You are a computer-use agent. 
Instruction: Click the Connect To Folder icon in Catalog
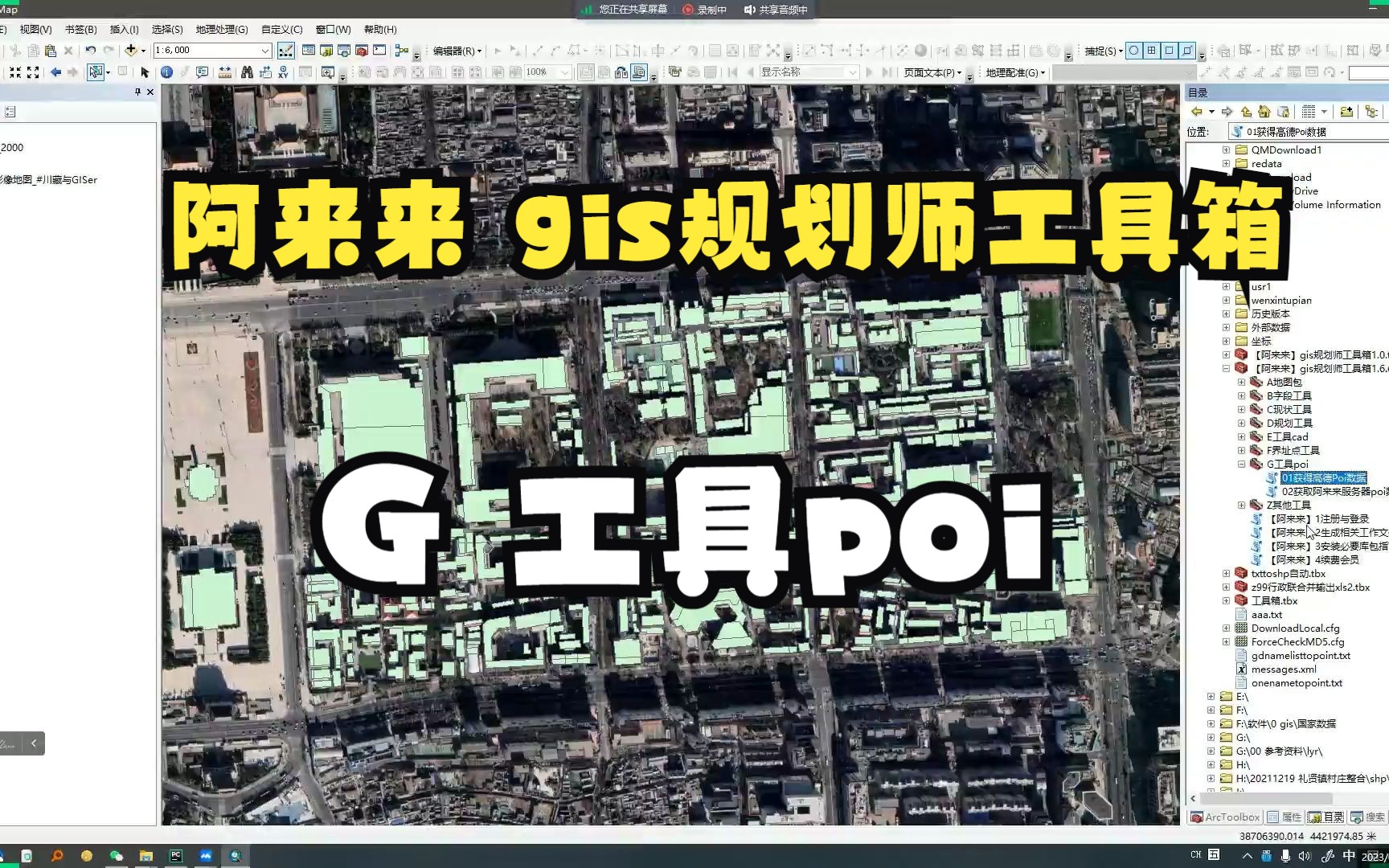[1346, 112]
